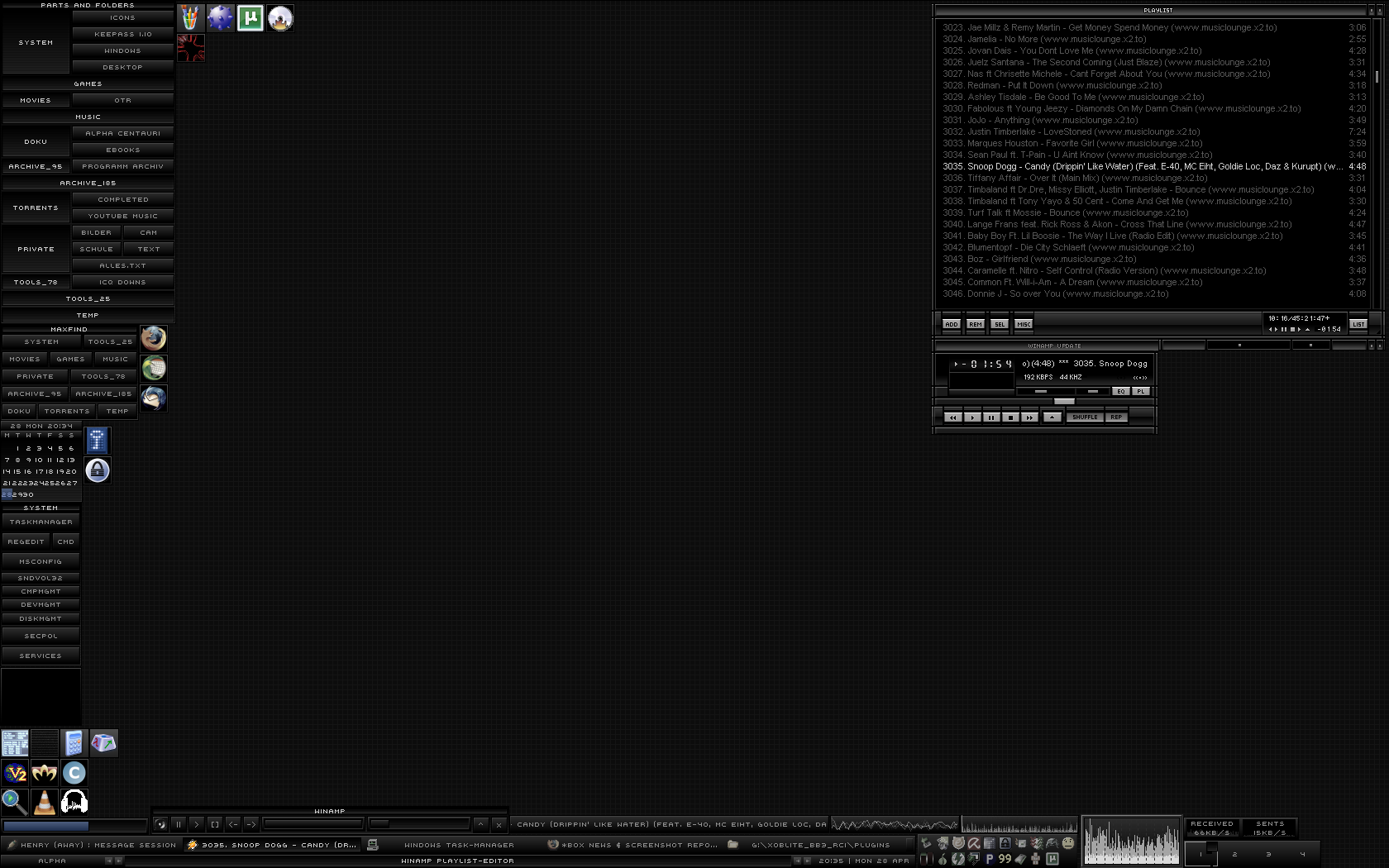1389x868 pixels.
Task: Open the Services shortcut
Action: [41, 656]
